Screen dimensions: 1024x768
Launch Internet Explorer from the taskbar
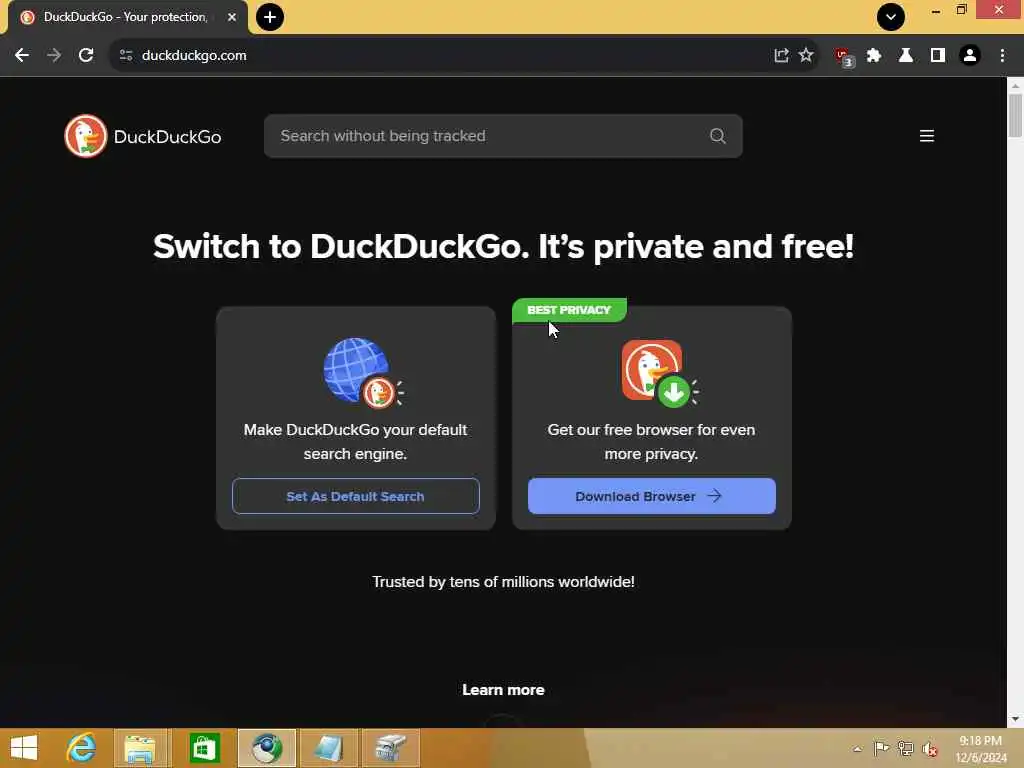(x=81, y=748)
